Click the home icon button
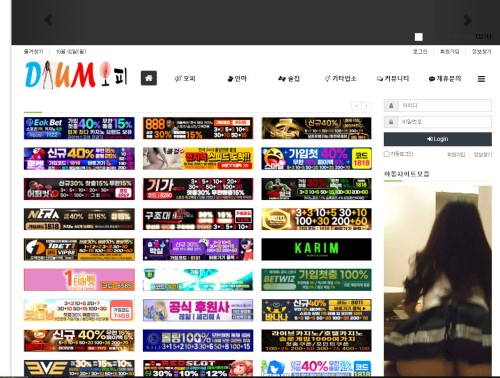 tap(149, 78)
